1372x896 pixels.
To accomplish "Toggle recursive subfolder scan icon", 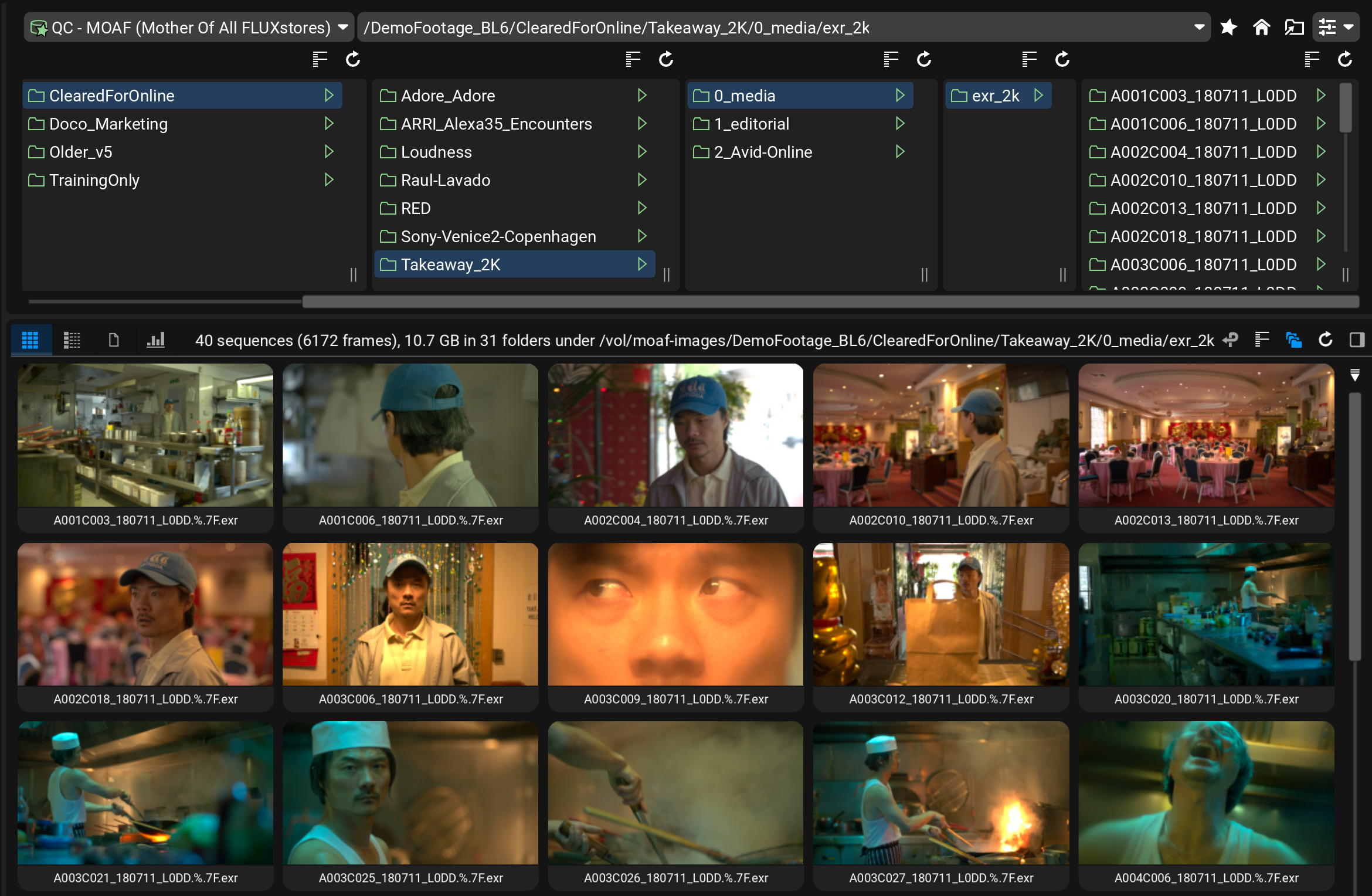I will tap(1293, 340).
